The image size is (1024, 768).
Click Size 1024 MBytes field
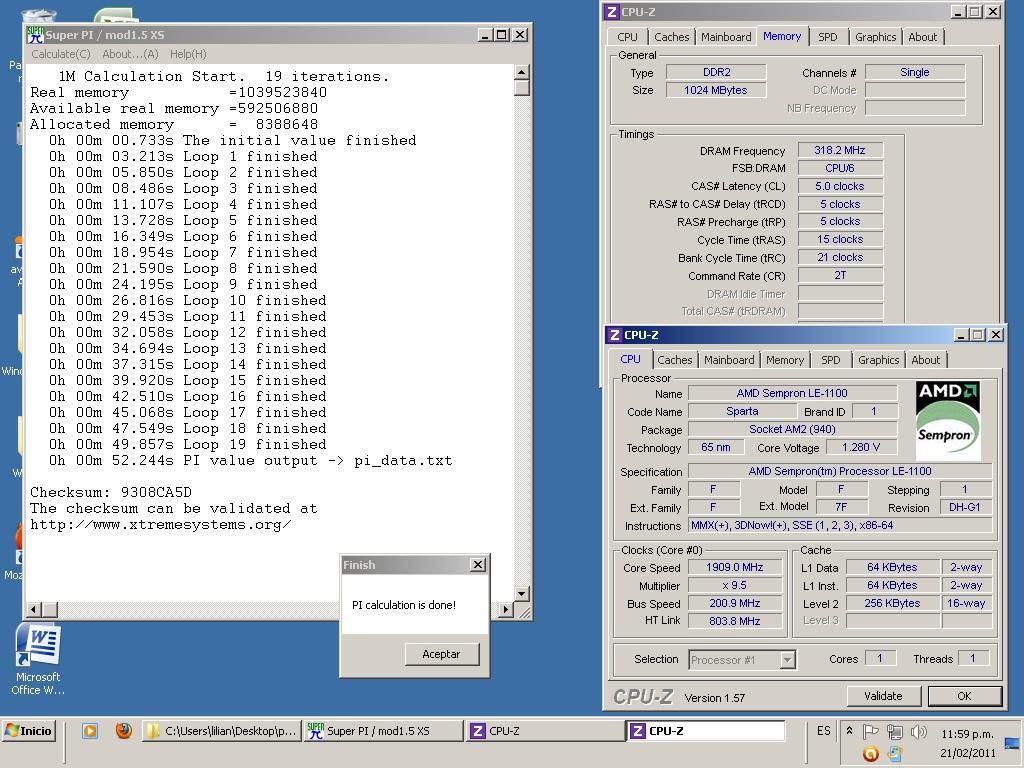pyautogui.click(x=716, y=90)
